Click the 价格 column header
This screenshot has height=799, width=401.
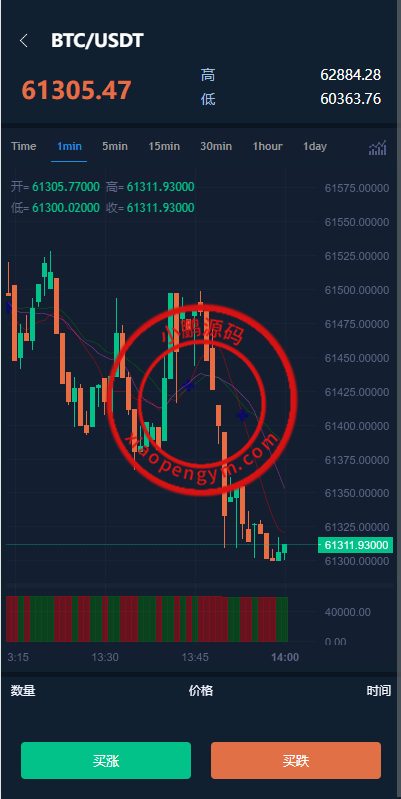[201, 690]
